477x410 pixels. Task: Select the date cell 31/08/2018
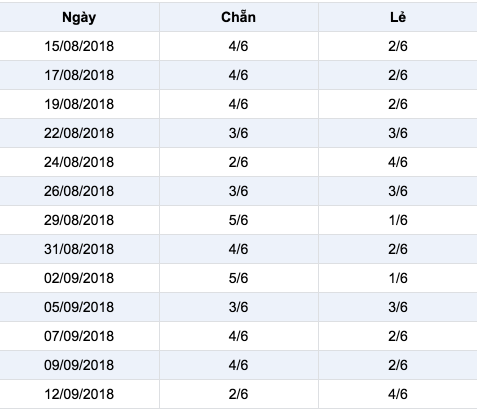coord(79,249)
